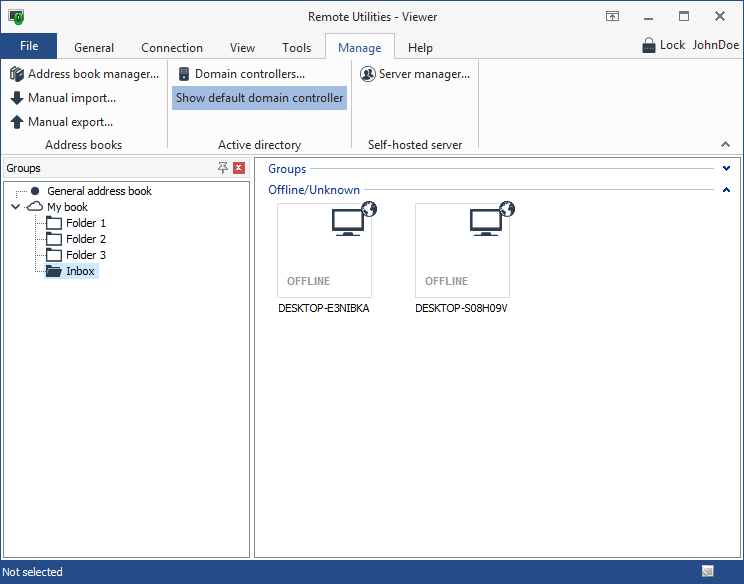This screenshot has height=584, width=744.
Task: Select the DESKTOP-E3NIBKA computer thumbnail
Action: (325, 250)
